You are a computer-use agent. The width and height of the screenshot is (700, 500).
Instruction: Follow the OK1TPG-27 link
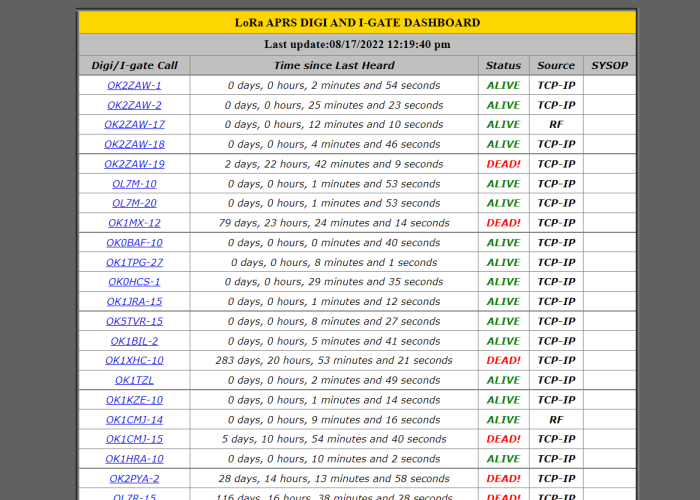tap(134, 262)
